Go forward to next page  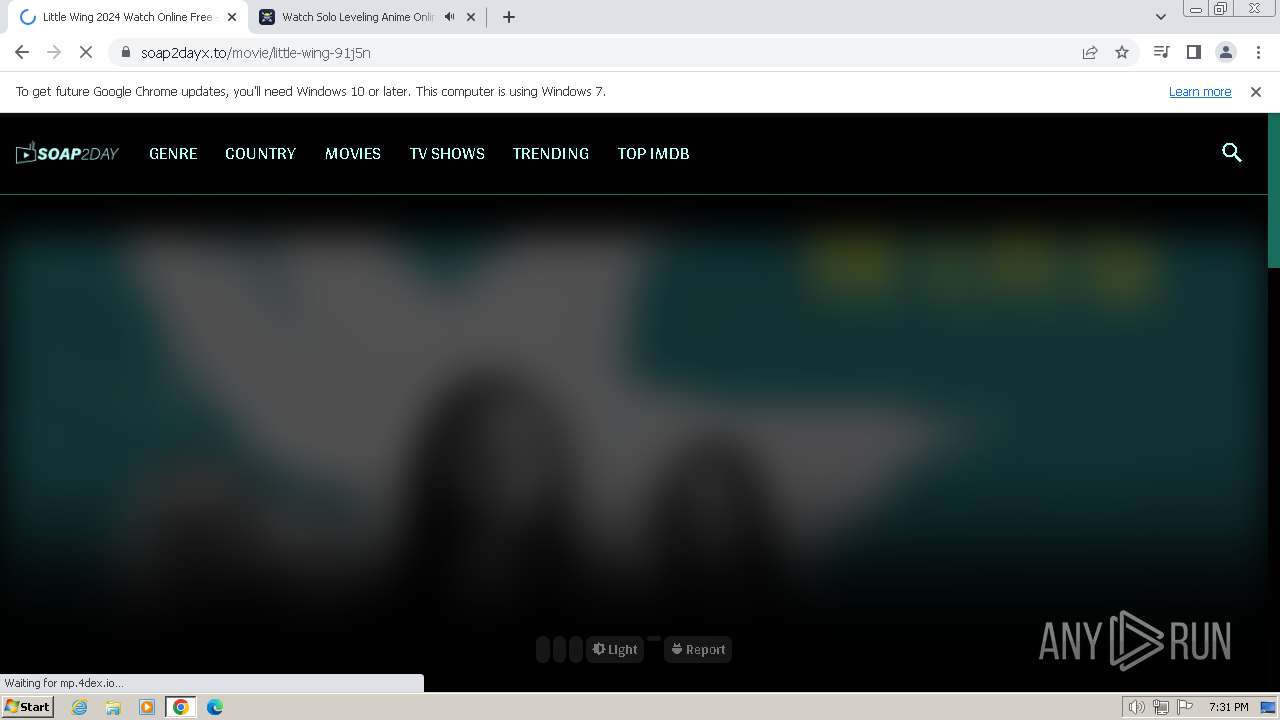click(54, 52)
